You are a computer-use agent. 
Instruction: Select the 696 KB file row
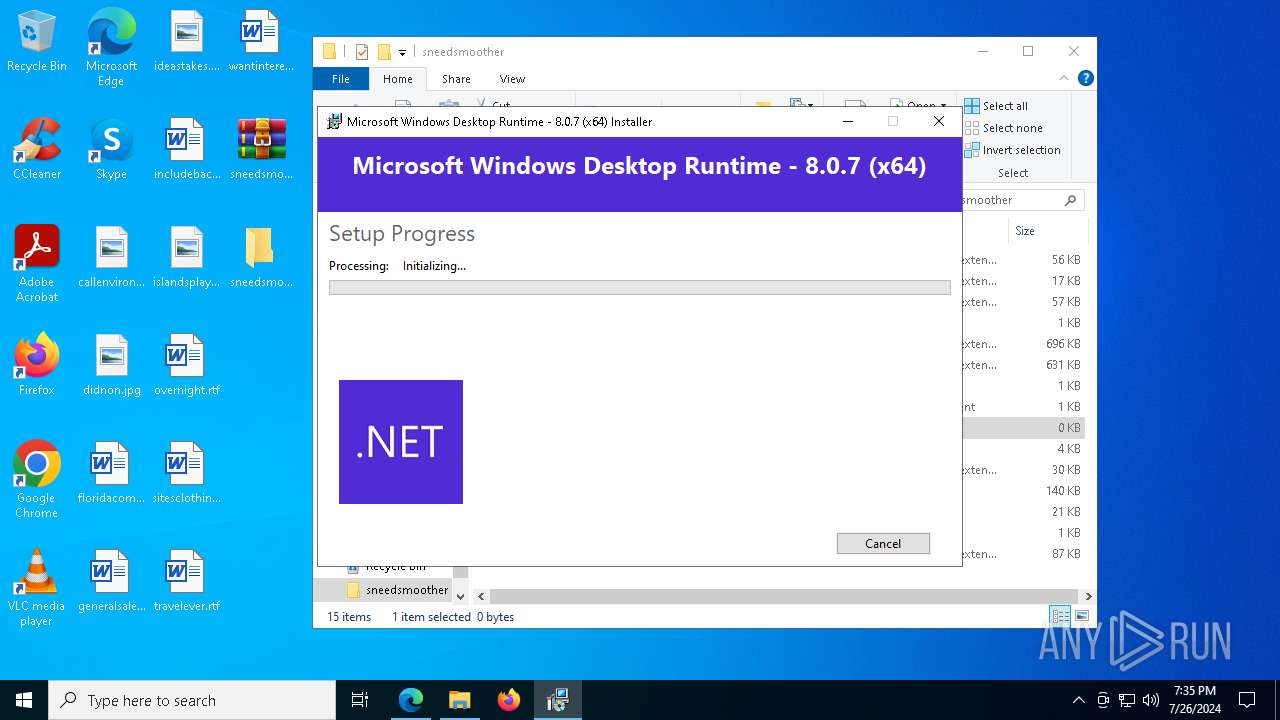(x=1023, y=344)
